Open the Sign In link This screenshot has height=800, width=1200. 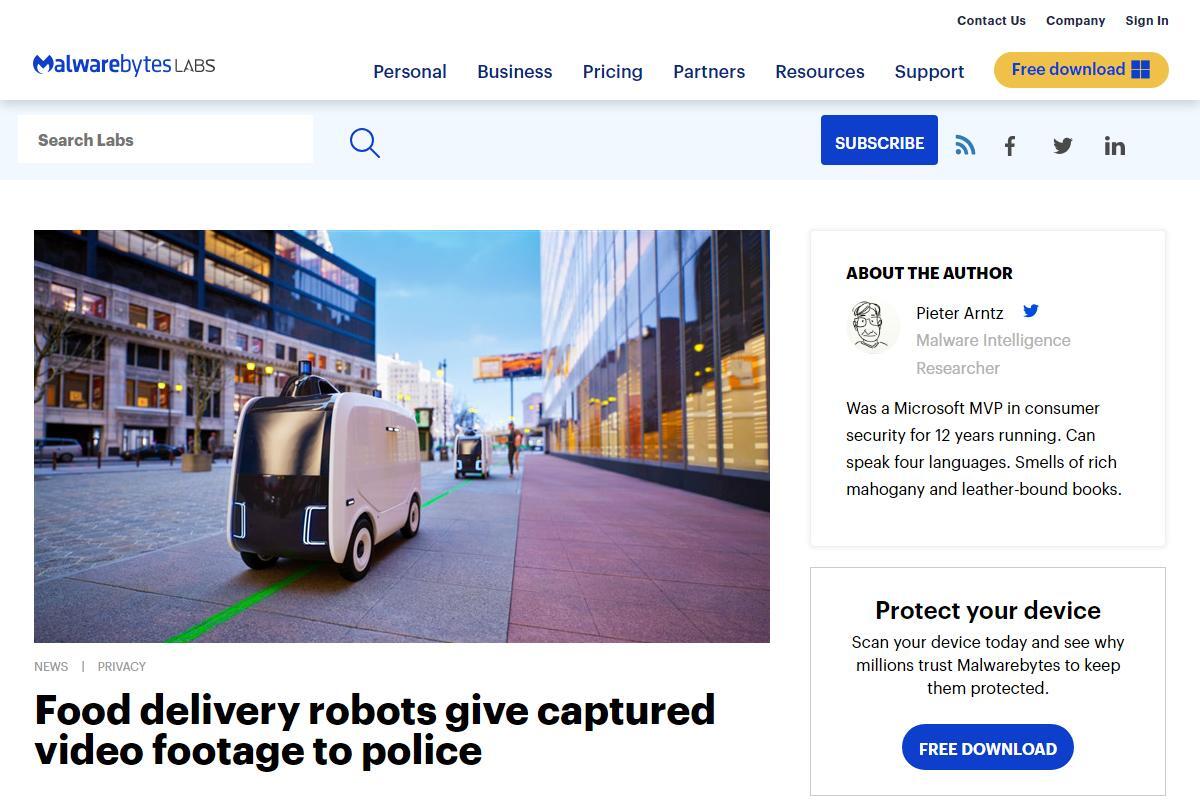point(1147,20)
